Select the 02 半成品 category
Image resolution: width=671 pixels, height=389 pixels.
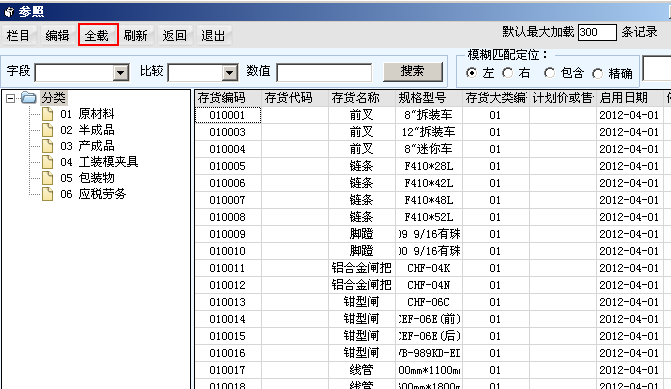click(x=87, y=130)
